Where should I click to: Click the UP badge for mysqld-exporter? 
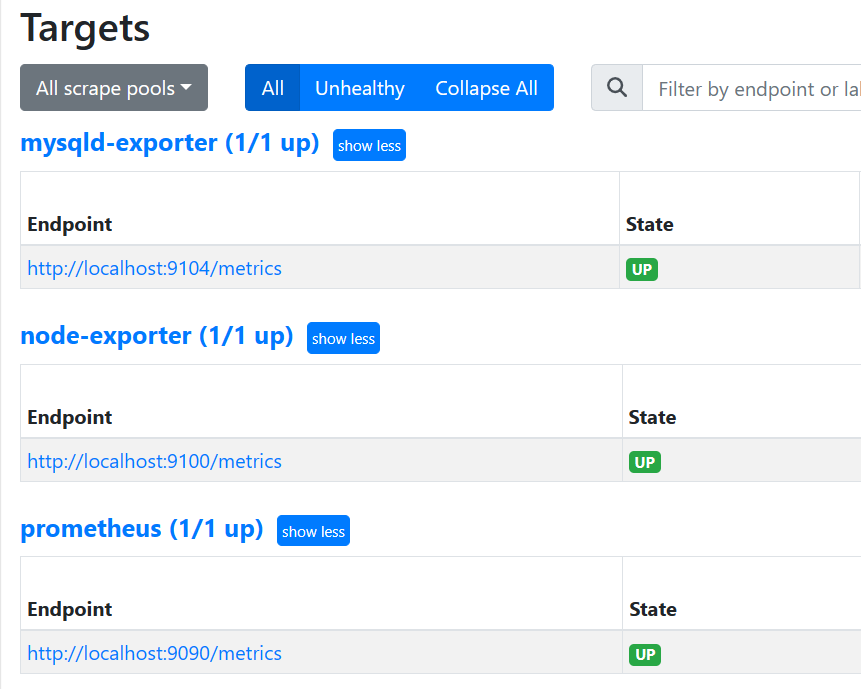642,269
